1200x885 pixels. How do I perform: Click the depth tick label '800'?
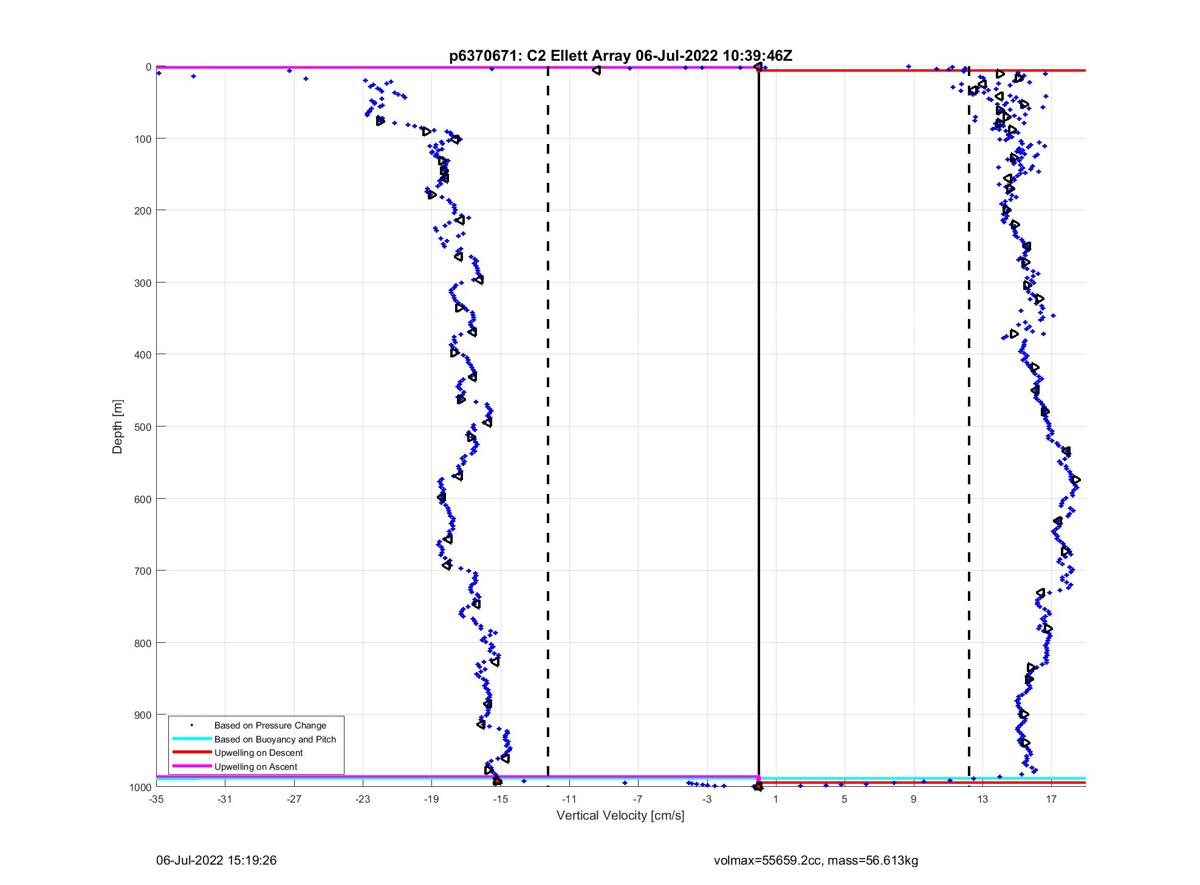click(x=142, y=643)
